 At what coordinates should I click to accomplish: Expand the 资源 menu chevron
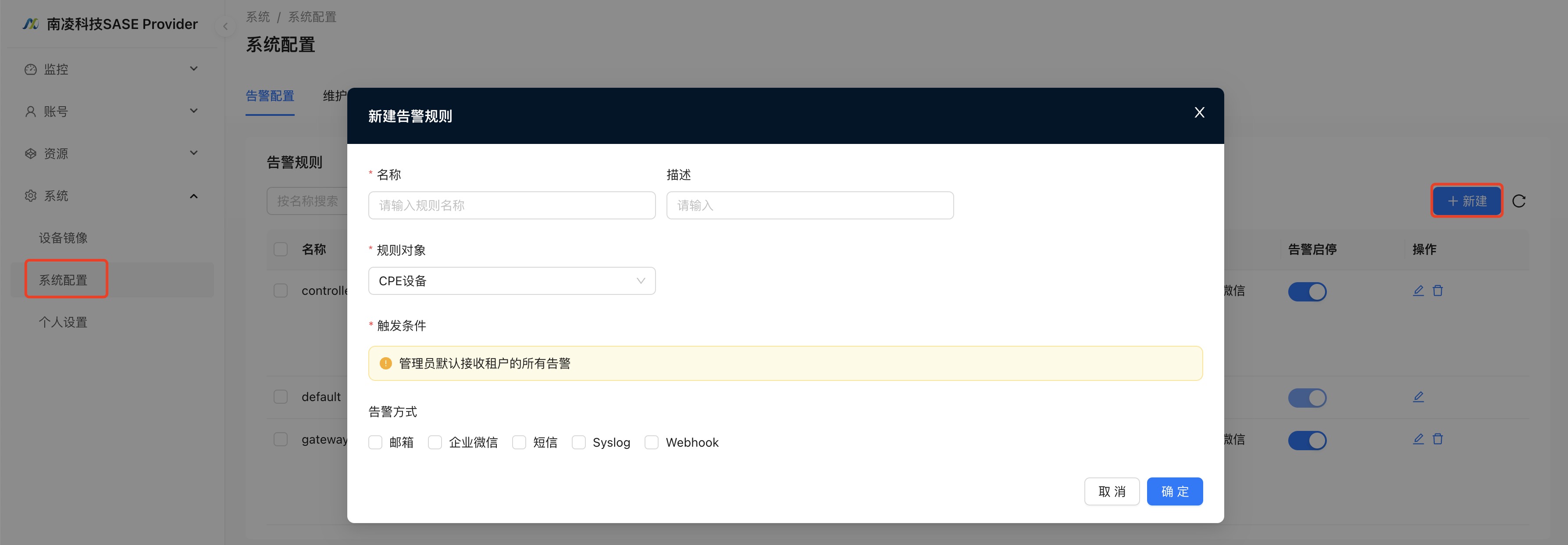[193, 153]
